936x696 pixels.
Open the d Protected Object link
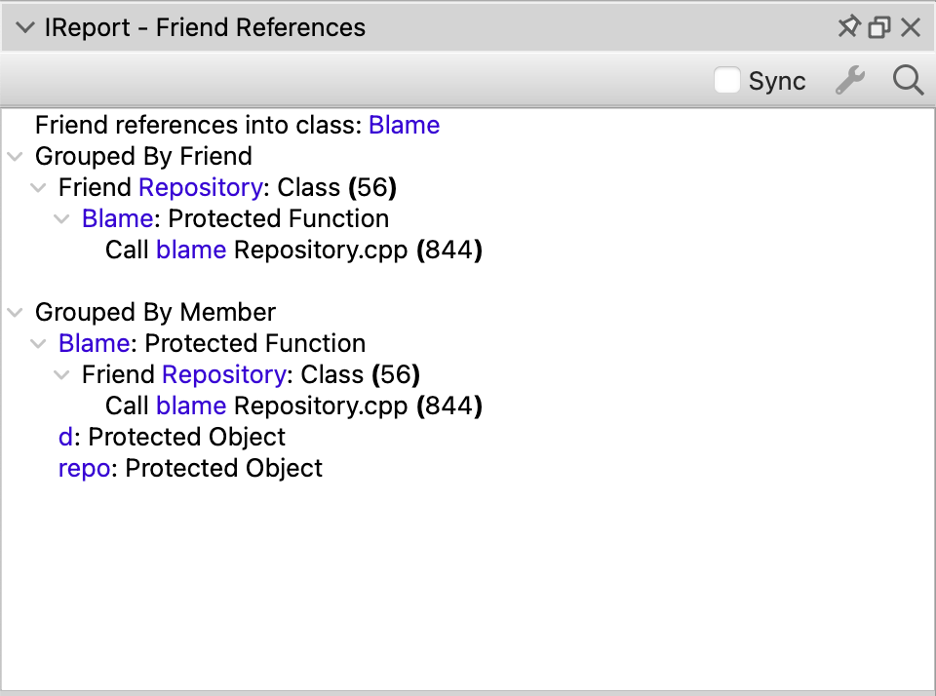[65, 437]
